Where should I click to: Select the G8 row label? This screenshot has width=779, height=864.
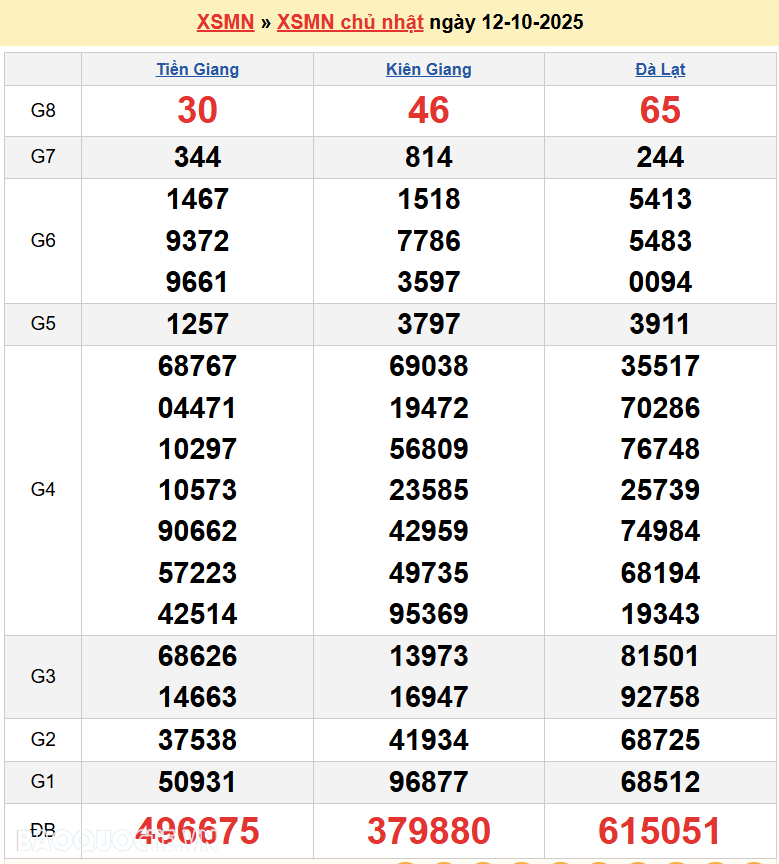(x=43, y=111)
